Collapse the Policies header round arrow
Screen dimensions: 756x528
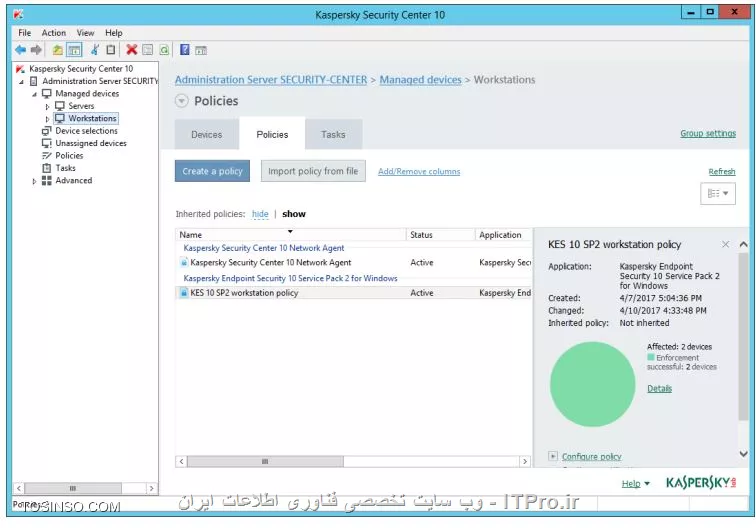coord(182,101)
